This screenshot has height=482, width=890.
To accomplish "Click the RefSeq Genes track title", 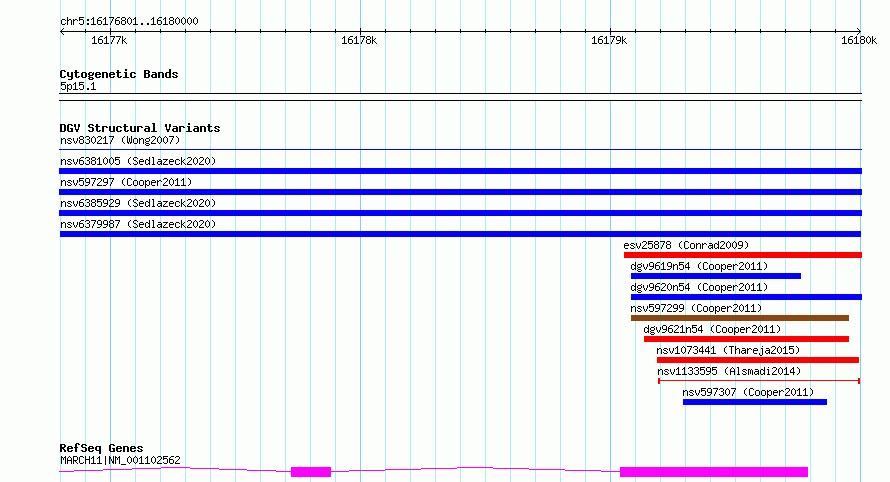I will pos(101,448).
